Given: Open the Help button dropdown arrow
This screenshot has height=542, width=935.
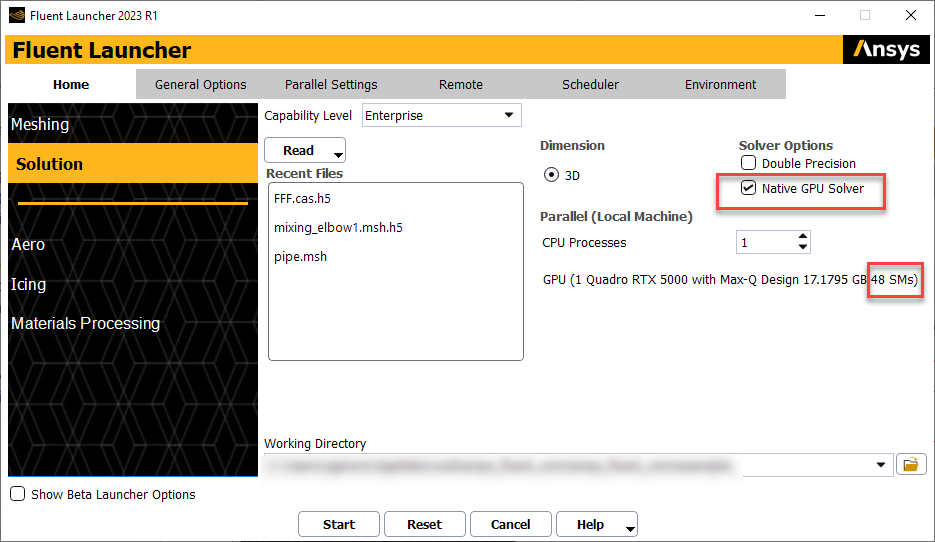Looking at the screenshot, I should coord(630,528).
